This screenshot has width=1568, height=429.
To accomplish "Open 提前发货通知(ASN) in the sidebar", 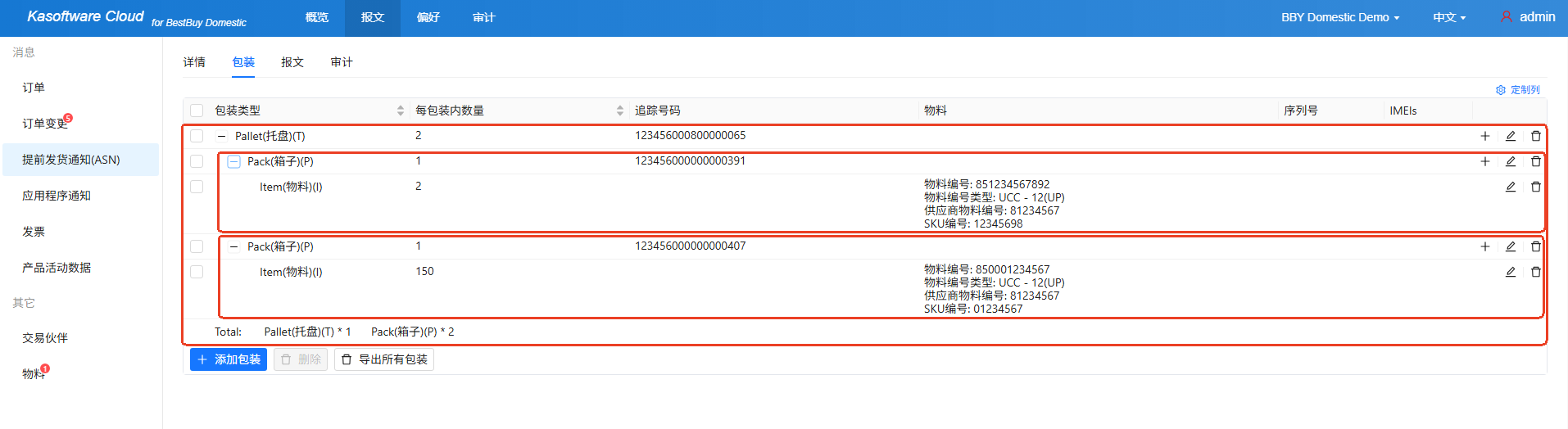I will point(80,160).
